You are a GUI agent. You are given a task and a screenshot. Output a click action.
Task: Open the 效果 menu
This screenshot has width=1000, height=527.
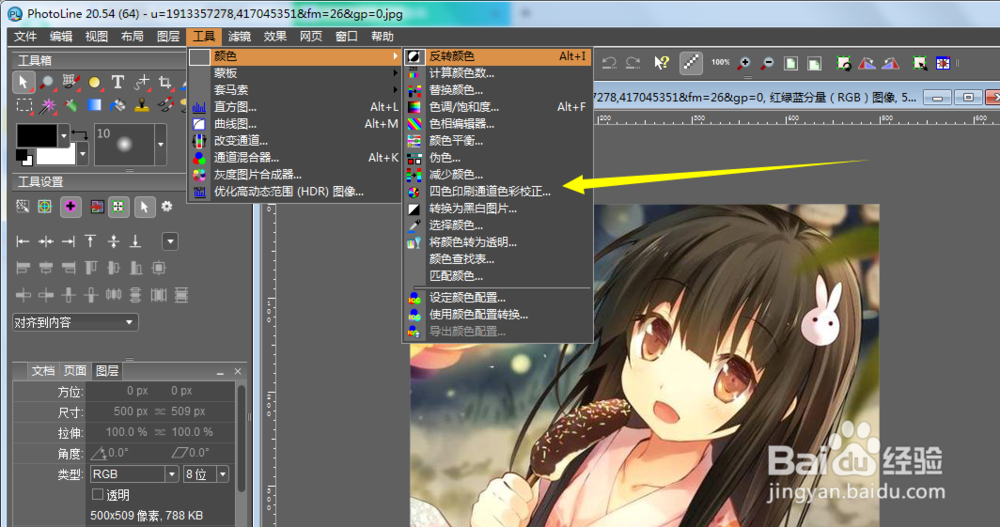275,36
